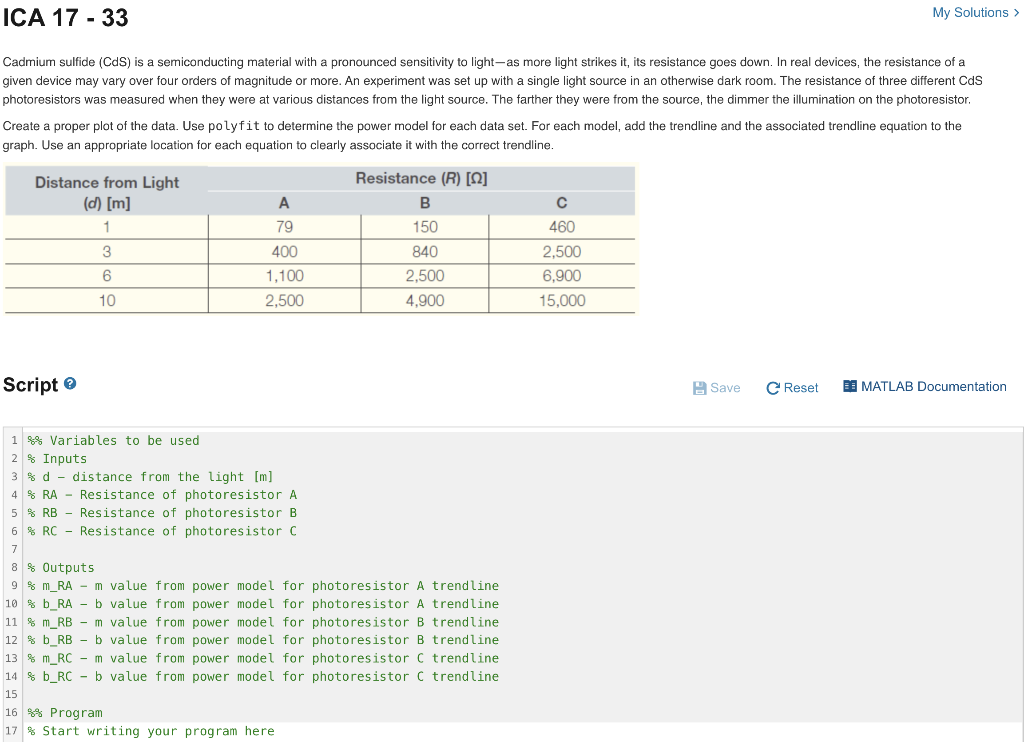Click code line about d distance from the light
The height and width of the screenshot is (742, 1024).
point(150,477)
